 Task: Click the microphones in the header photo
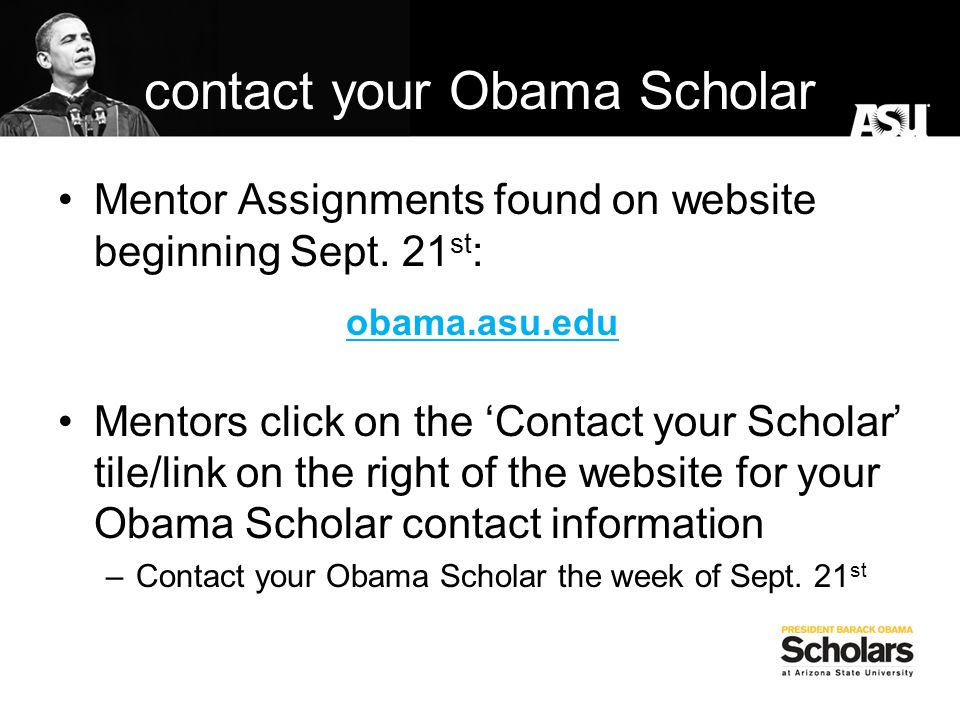pyautogui.click(x=87, y=117)
